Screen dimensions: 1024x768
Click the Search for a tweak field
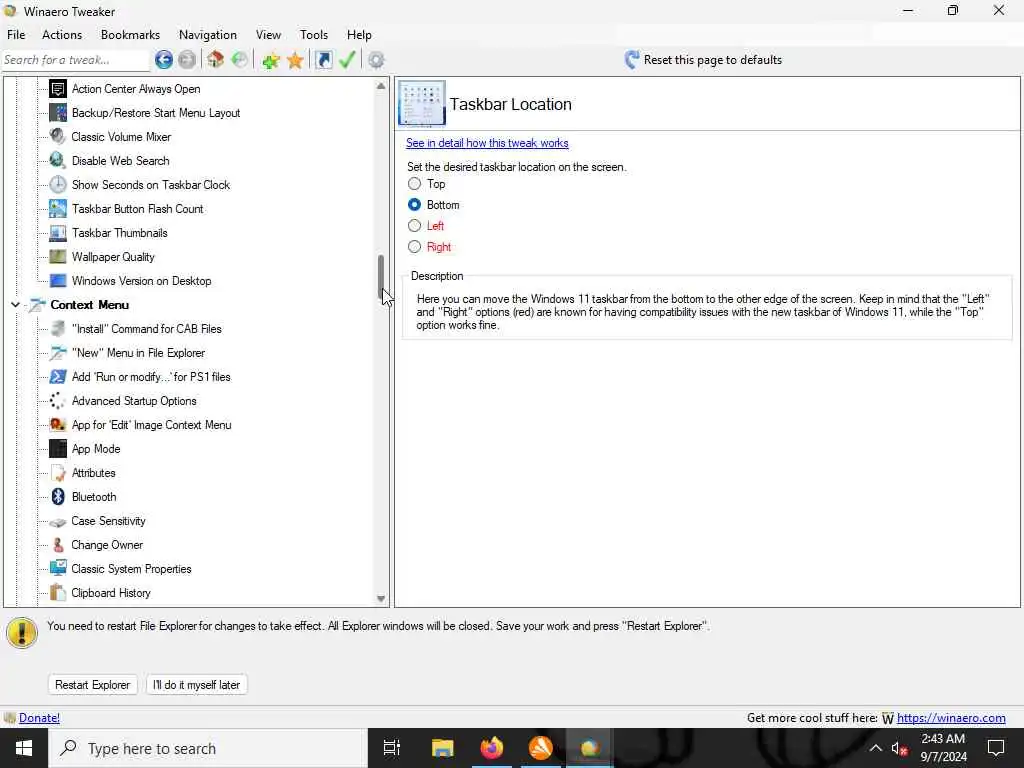[75, 60]
